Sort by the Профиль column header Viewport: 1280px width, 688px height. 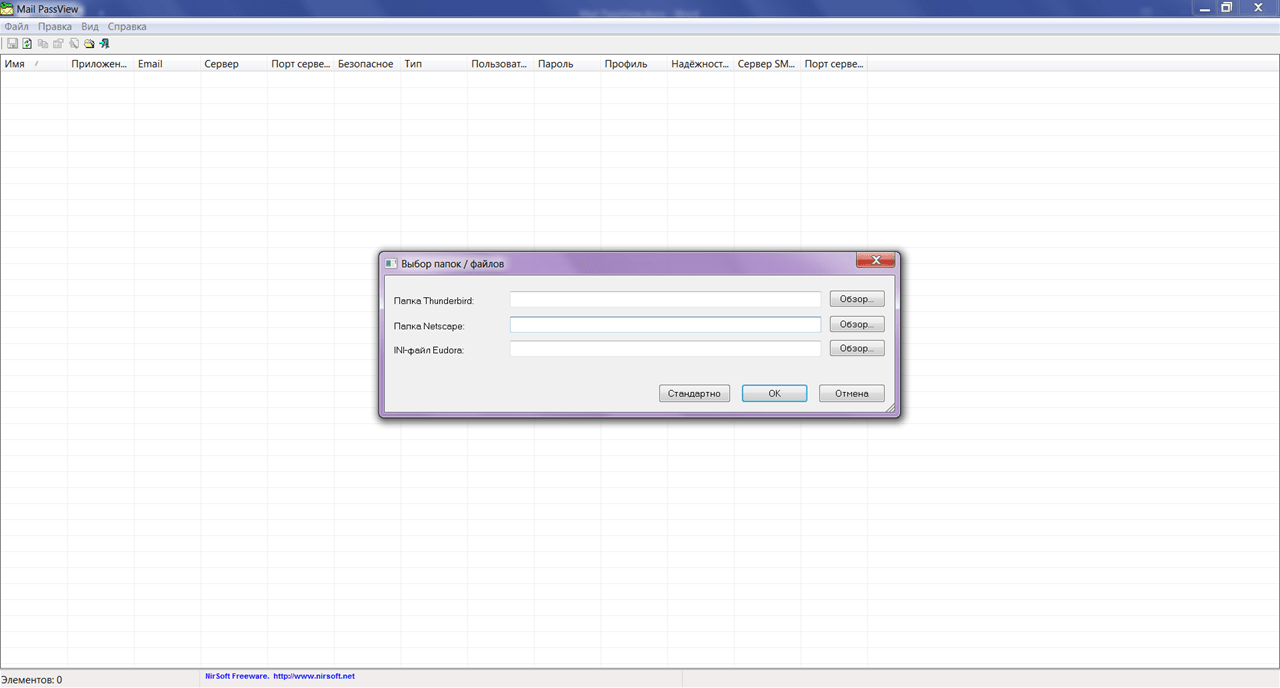click(634, 64)
